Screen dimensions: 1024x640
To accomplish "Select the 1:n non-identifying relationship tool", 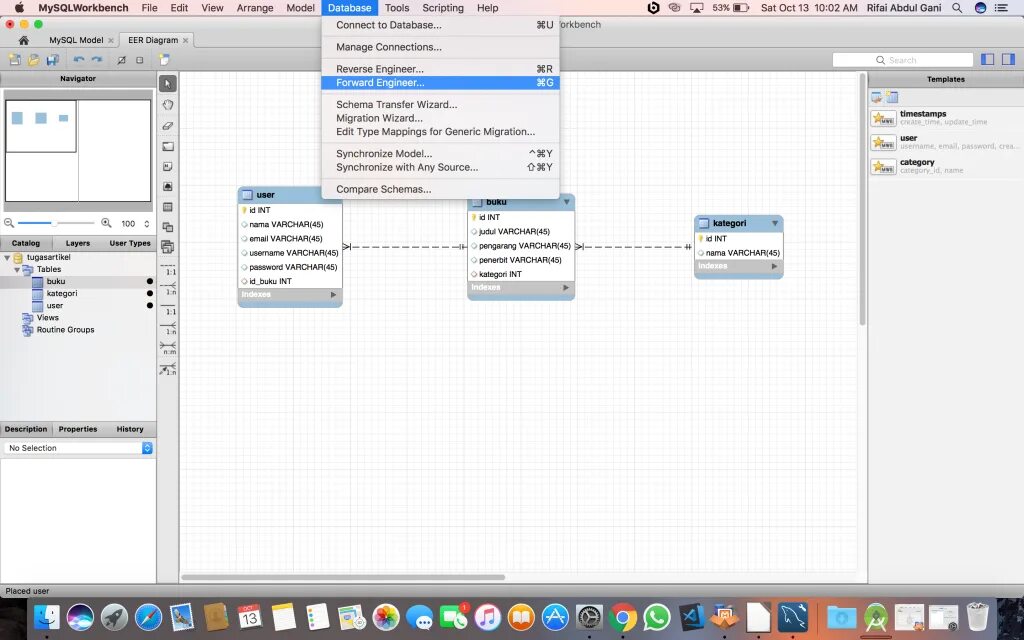I will click(168, 288).
